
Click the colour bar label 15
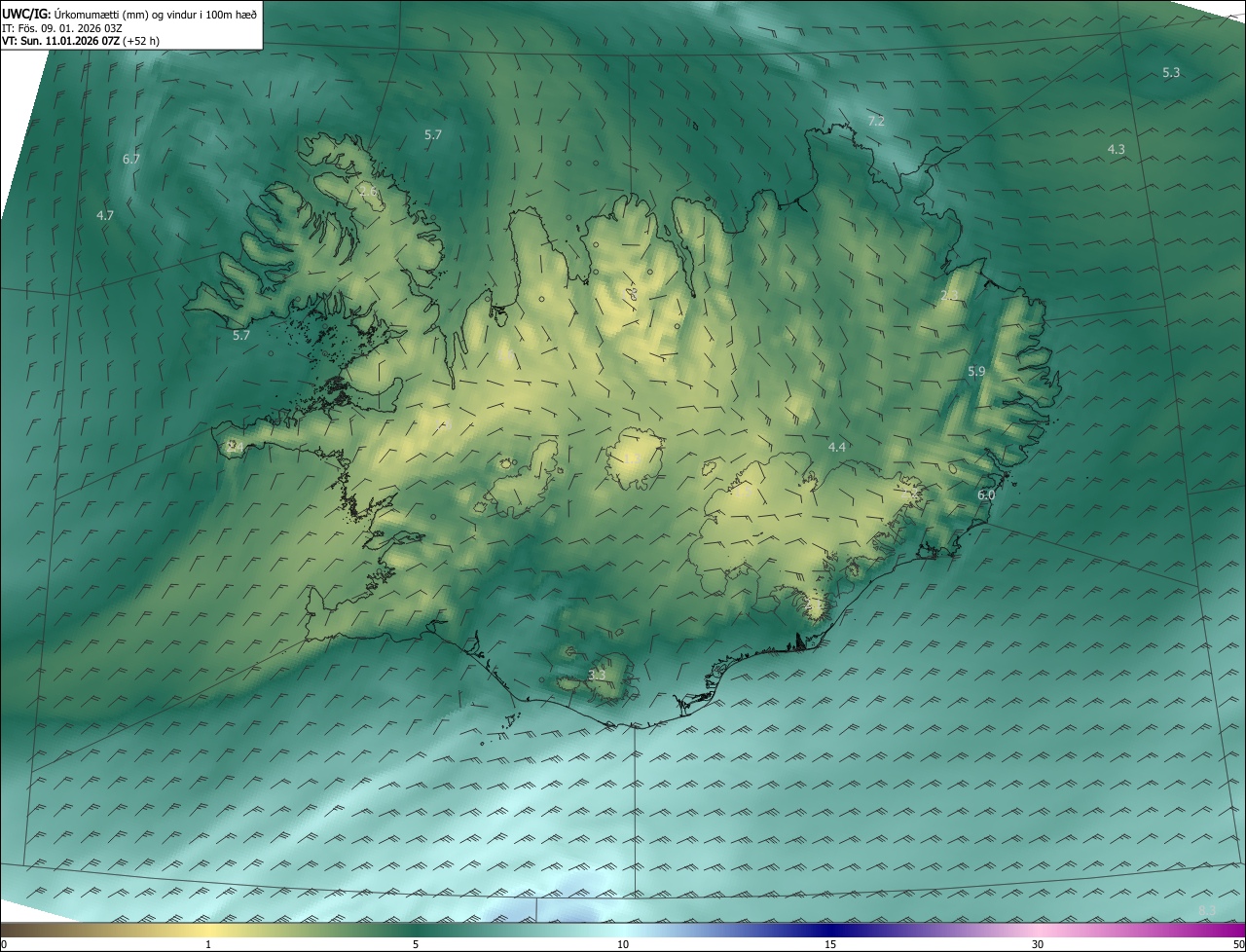click(x=830, y=944)
